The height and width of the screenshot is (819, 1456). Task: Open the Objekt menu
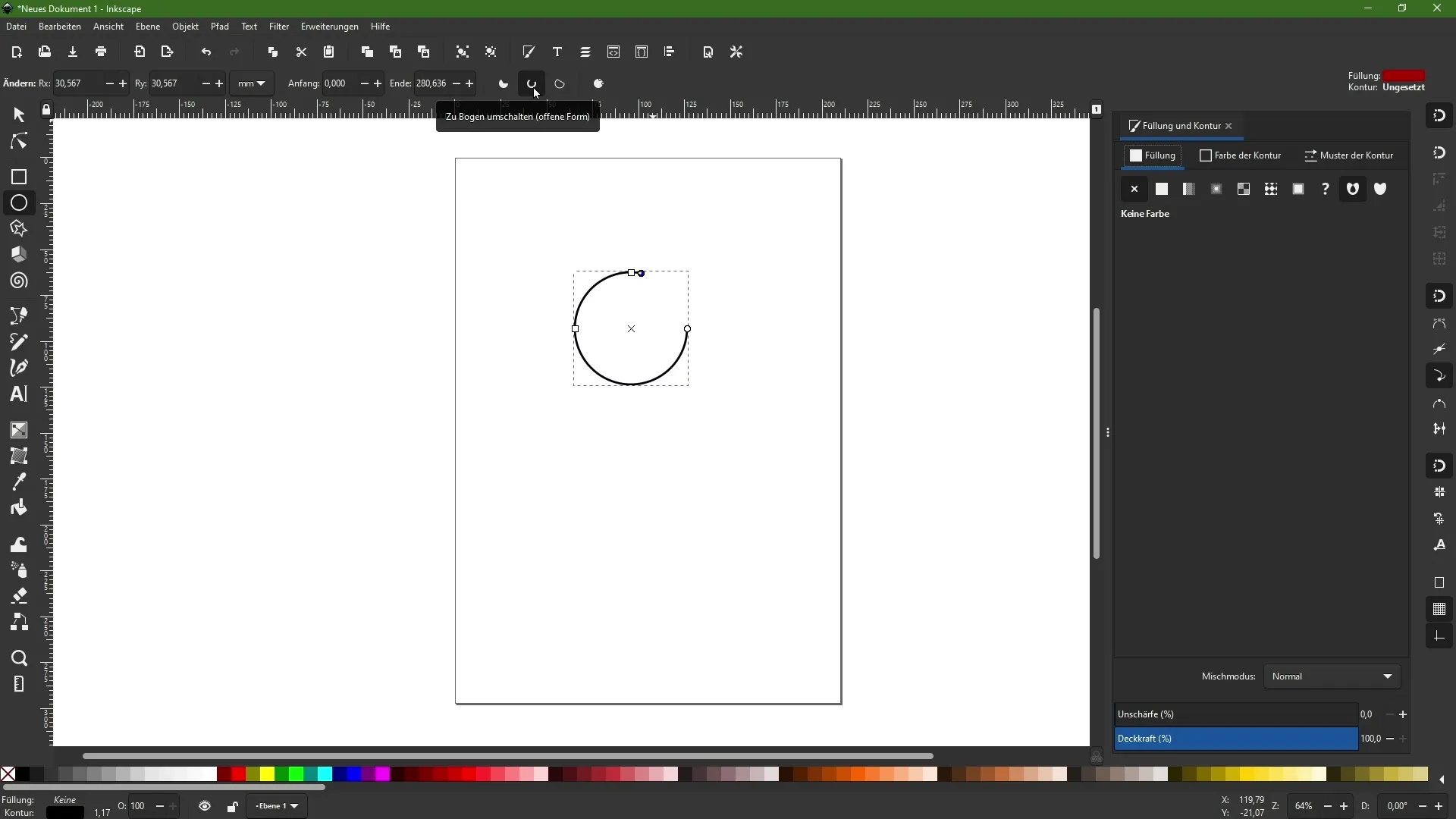click(186, 26)
